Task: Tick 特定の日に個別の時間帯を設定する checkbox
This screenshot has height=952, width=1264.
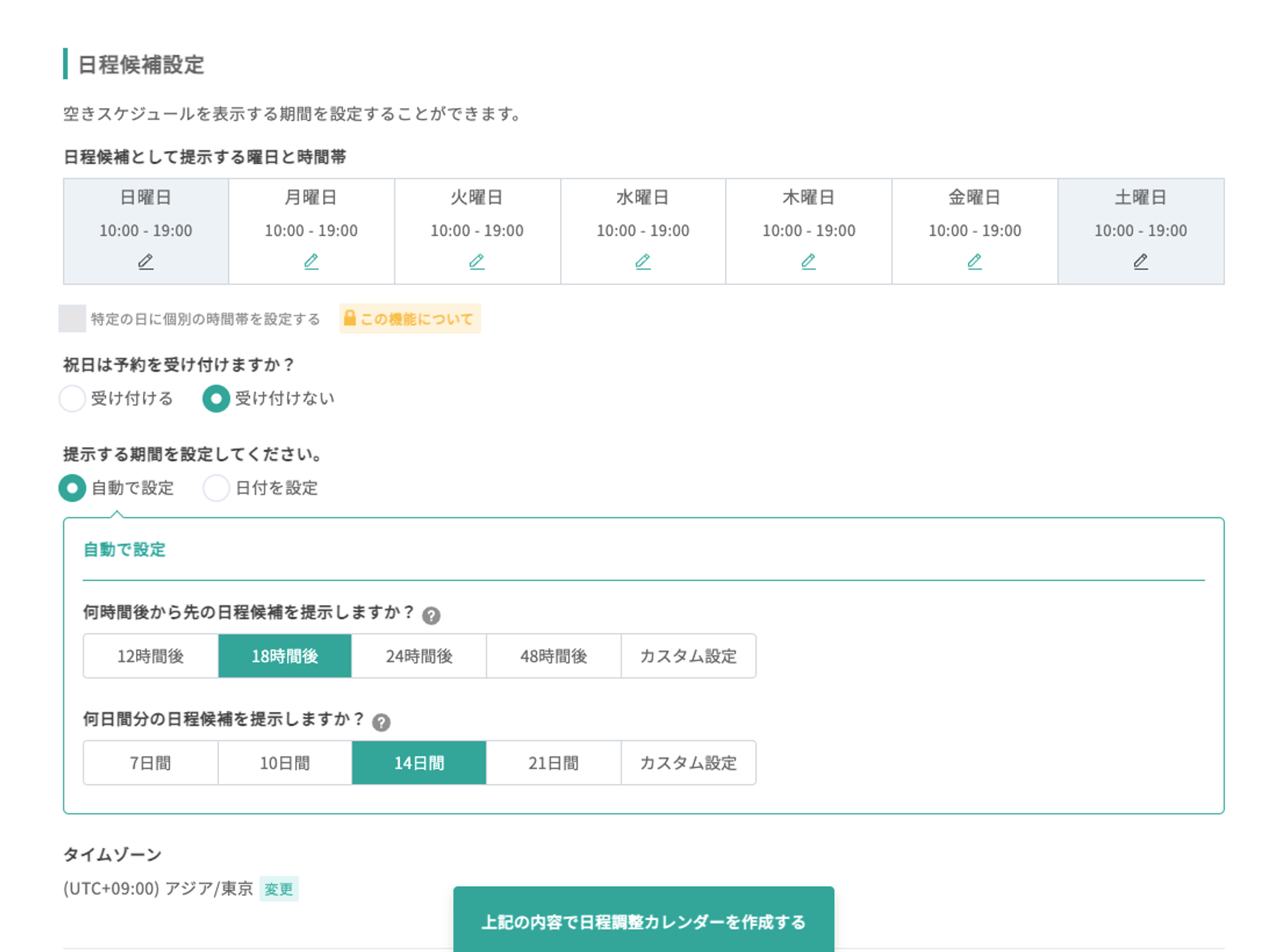Action: click(72, 318)
